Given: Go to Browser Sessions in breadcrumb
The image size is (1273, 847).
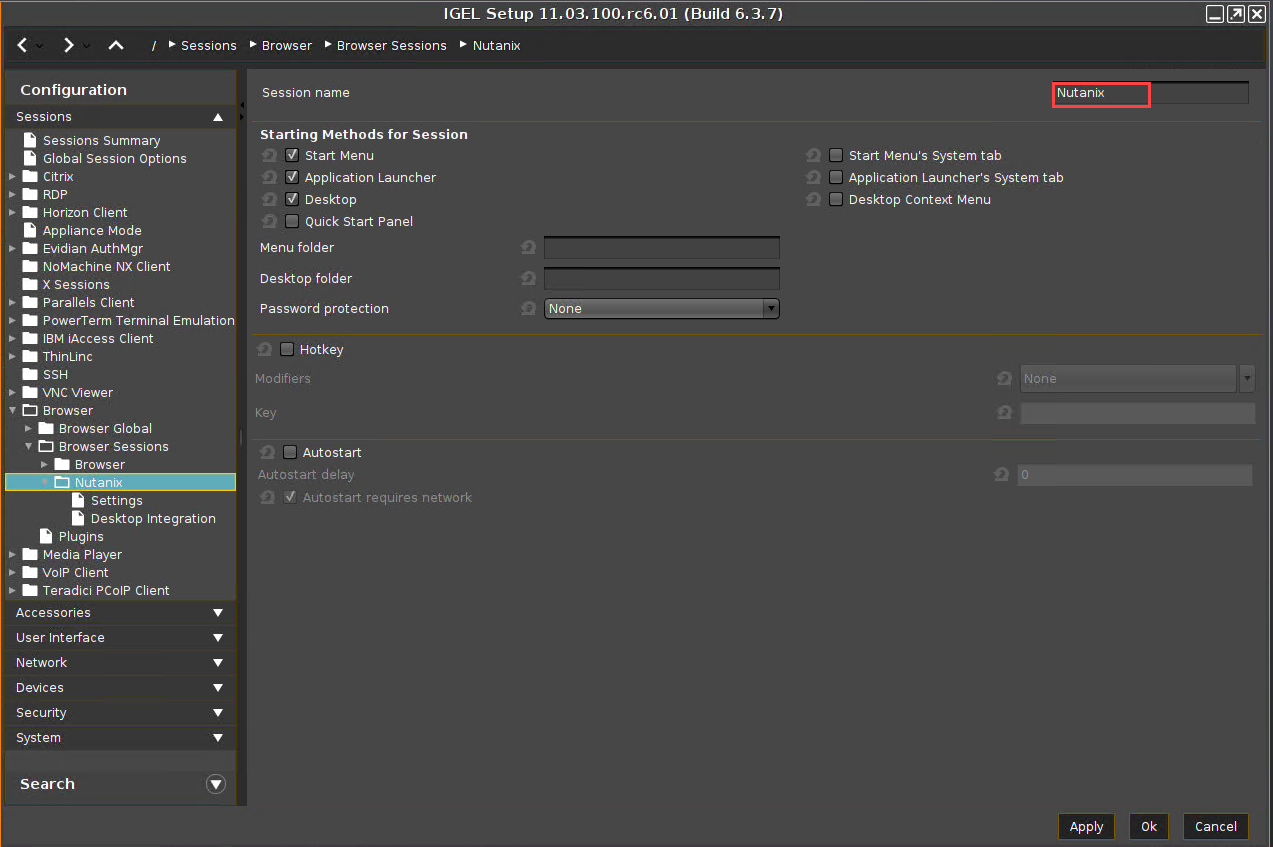Looking at the screenshot, I should tap(391, 46).
